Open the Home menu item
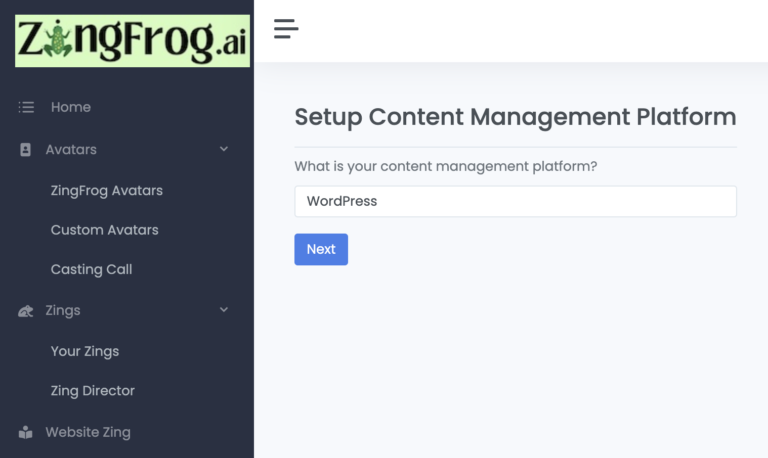 [x=71, y=107]
